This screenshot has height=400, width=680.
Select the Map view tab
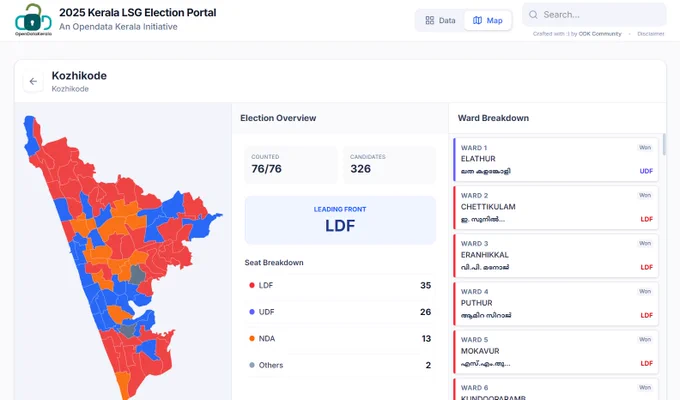487,20
